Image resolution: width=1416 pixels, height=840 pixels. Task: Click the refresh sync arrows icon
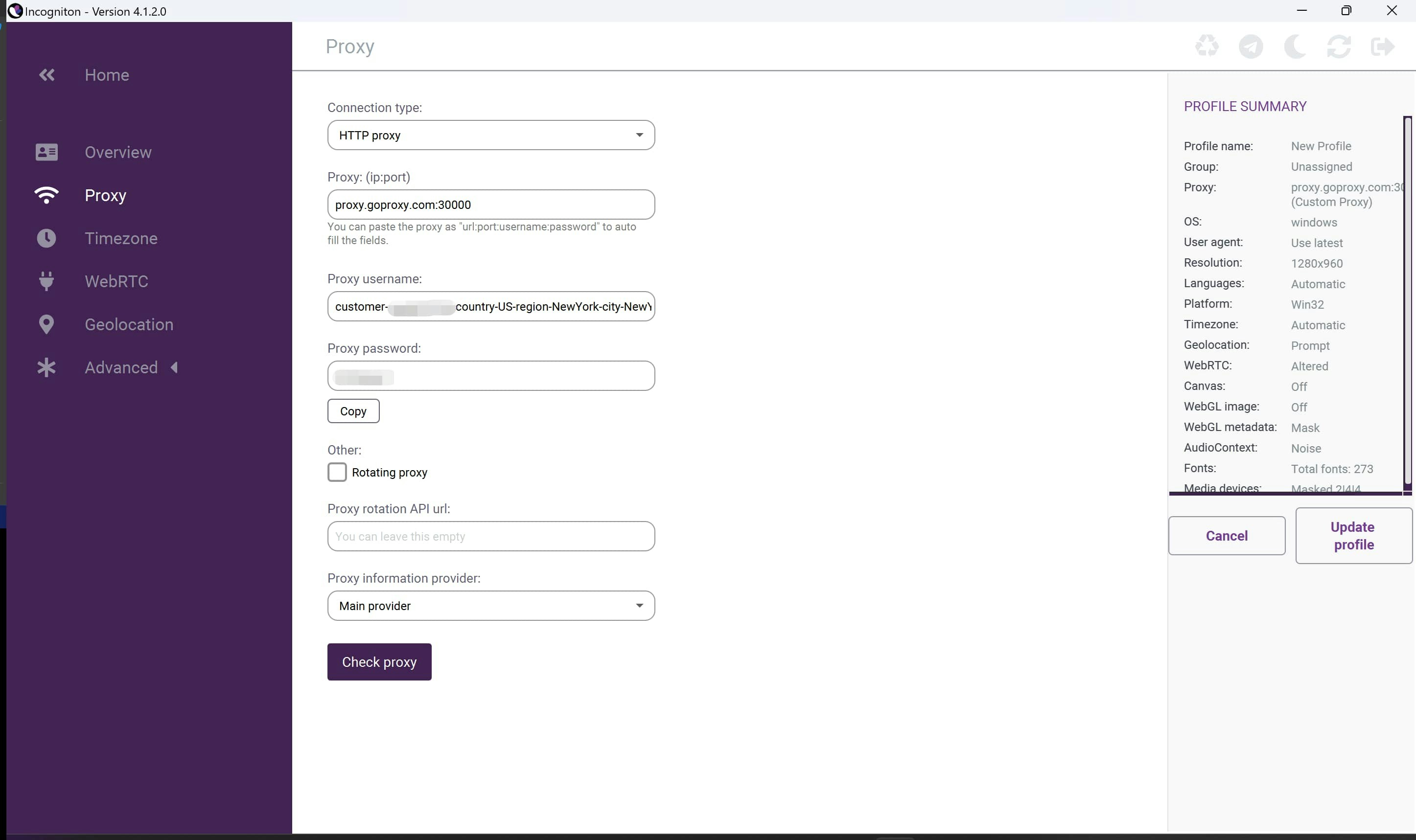coord(1339,46)
